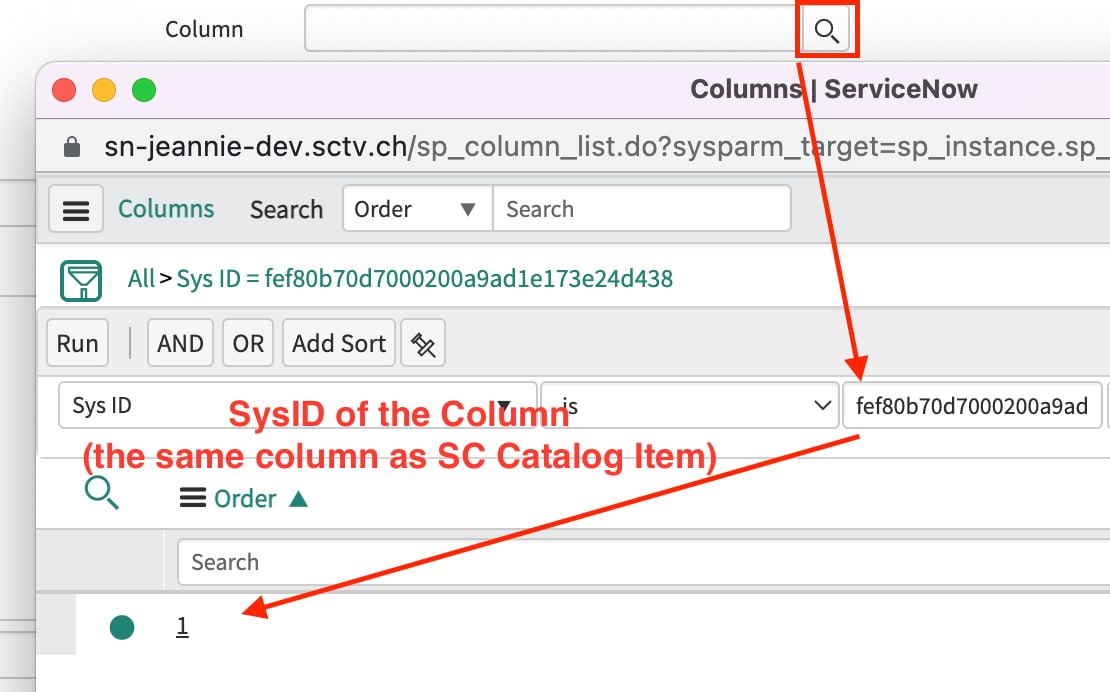Viewport: 1110px width, 692px height.
Task: Click the filter funnel icon
Action: point(81,280)
